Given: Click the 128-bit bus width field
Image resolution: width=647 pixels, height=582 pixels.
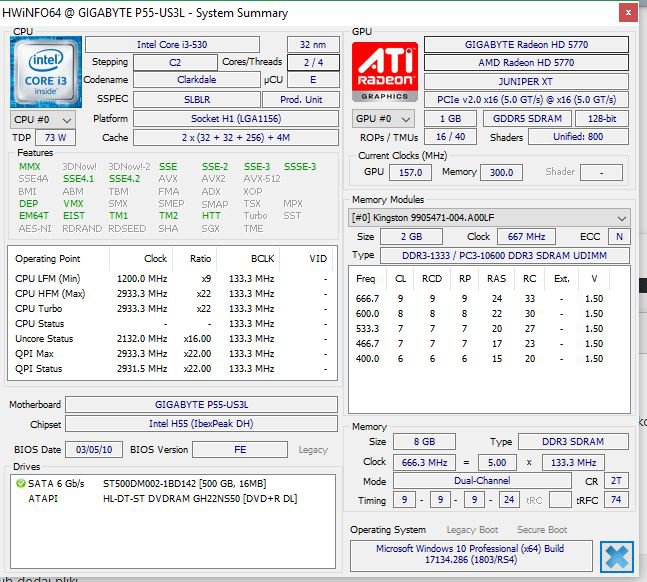Looking at the screenshot, I should point(602,118).
